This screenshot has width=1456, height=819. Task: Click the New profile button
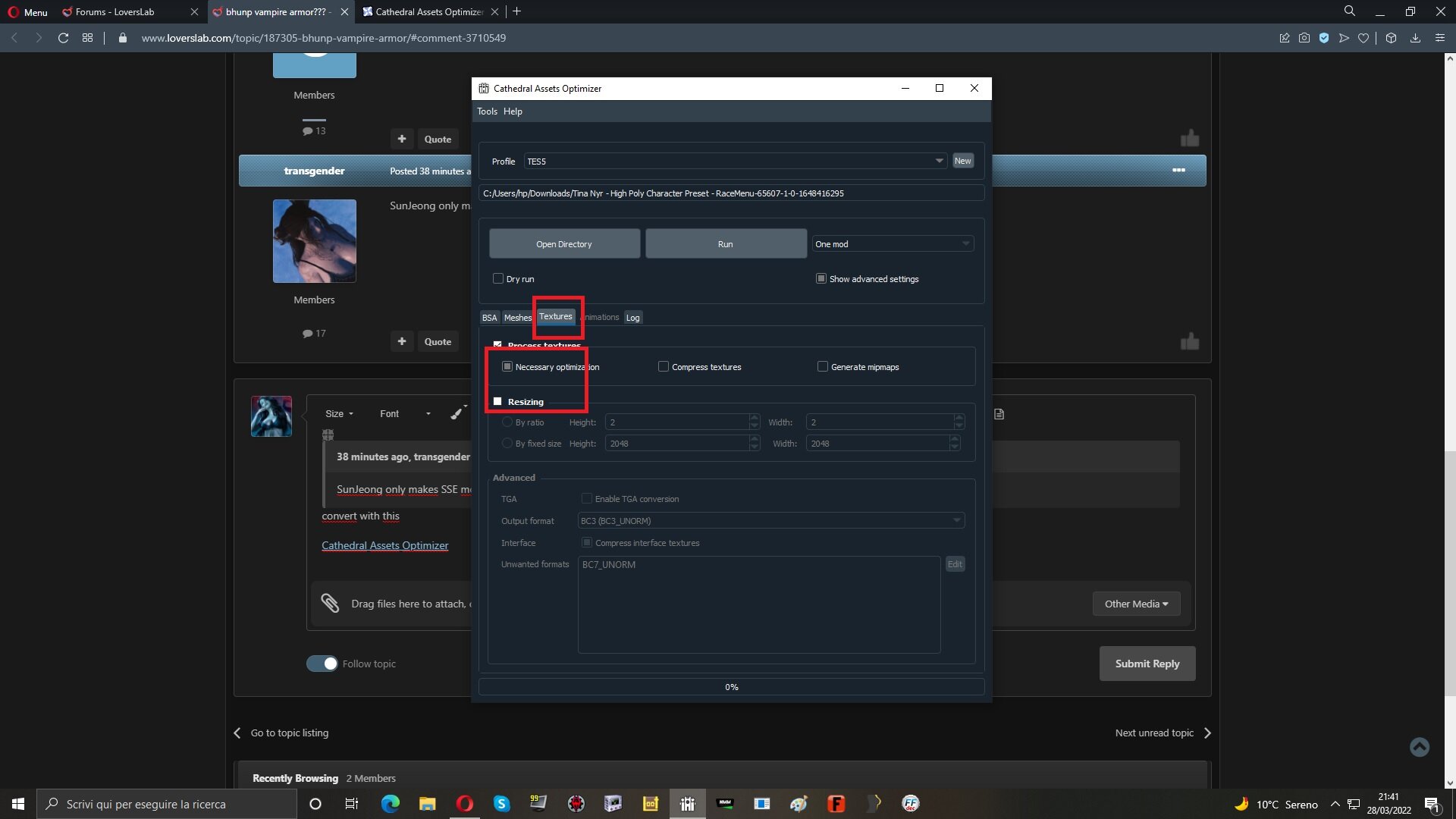(x=962, y=161)
